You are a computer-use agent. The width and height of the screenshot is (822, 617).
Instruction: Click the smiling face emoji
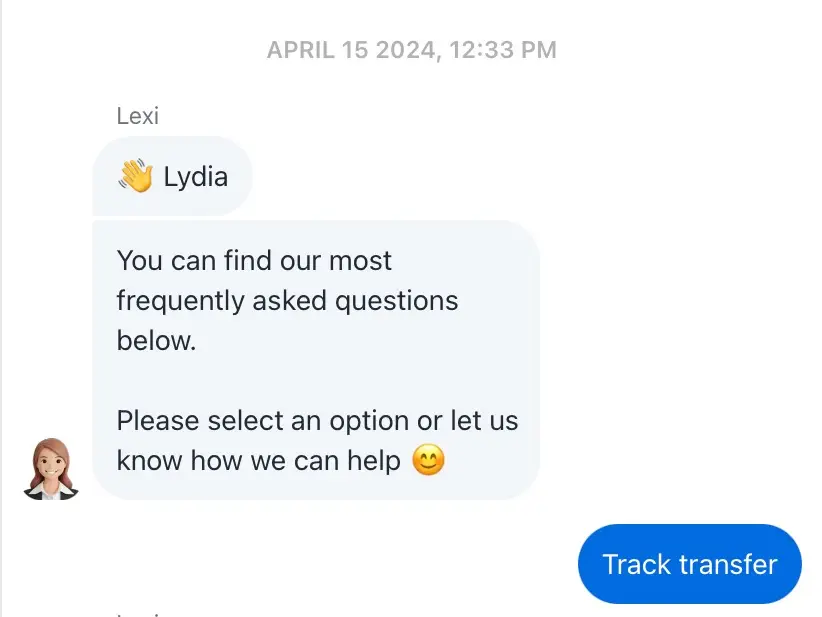[x=428, y=460]
